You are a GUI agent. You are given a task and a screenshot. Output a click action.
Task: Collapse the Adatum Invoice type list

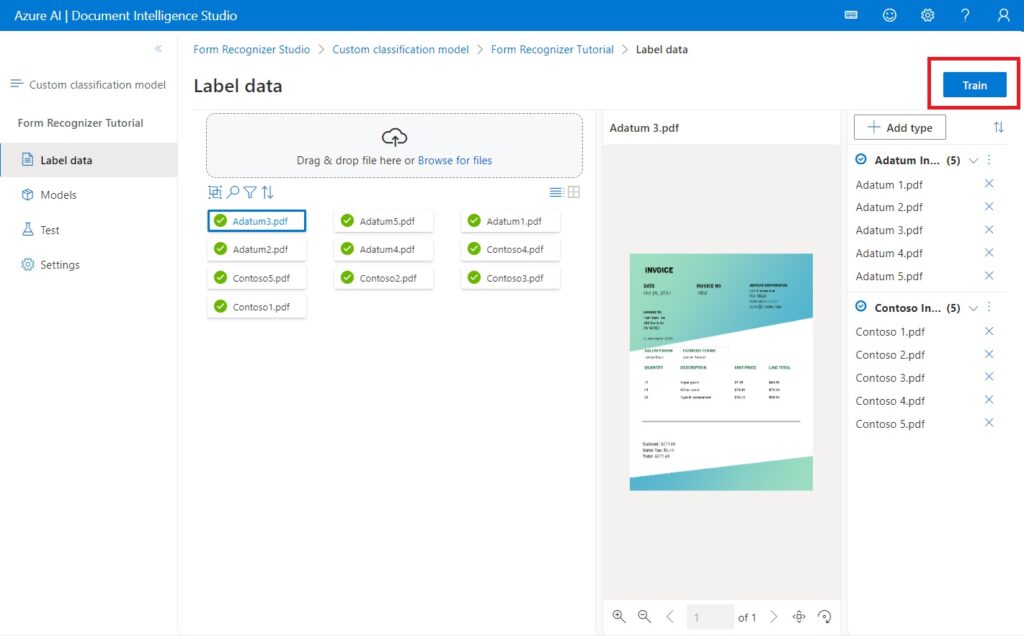click(x=973, y=161)
